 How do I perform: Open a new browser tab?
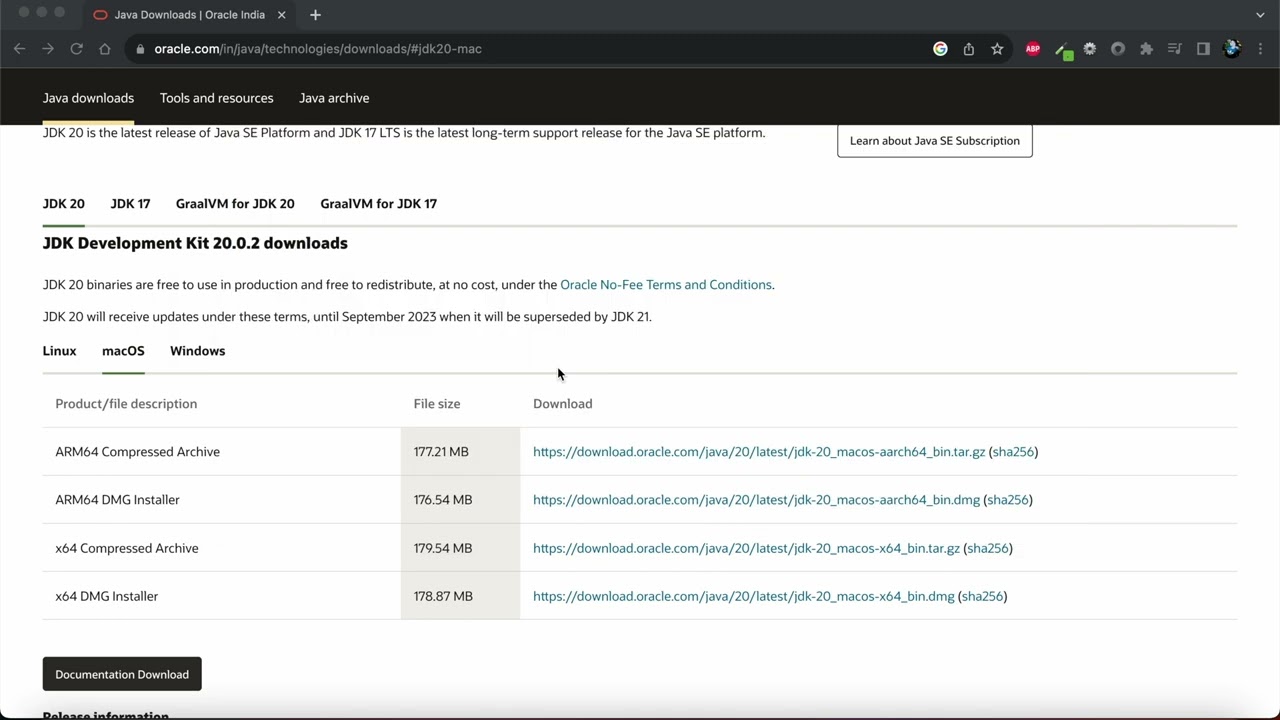pos(315,15)
